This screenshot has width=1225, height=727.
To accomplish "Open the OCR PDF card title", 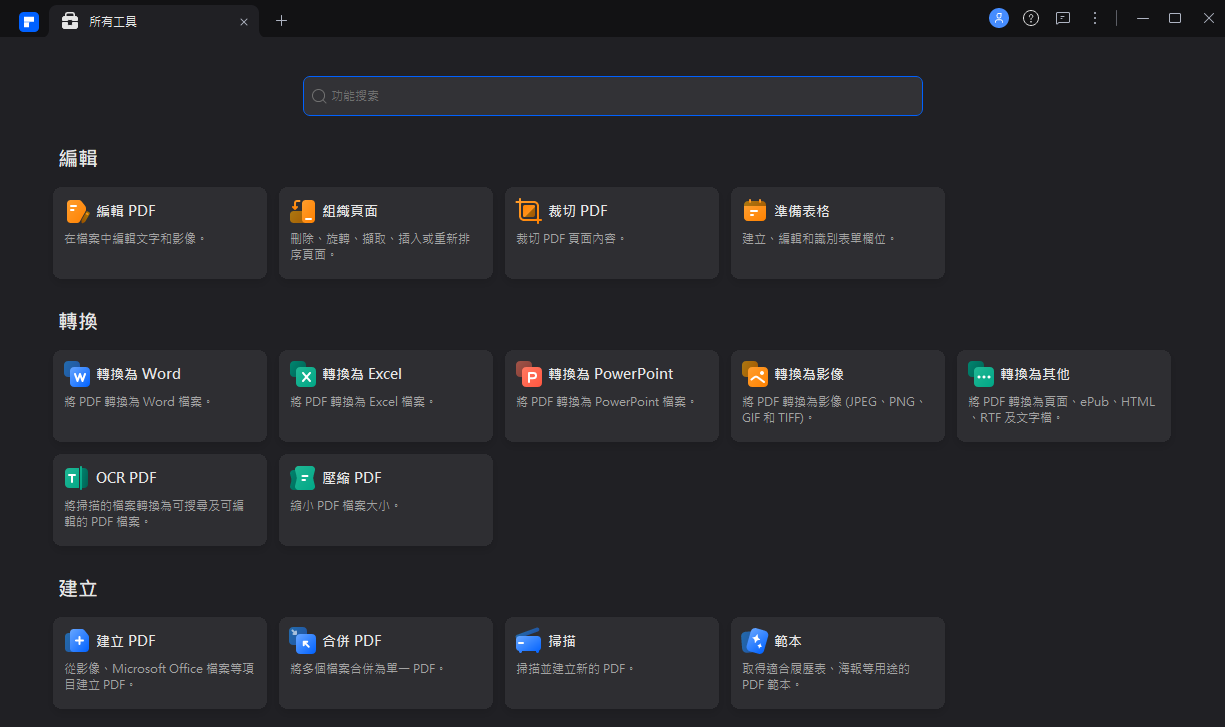I will click(x=127, y=478).
